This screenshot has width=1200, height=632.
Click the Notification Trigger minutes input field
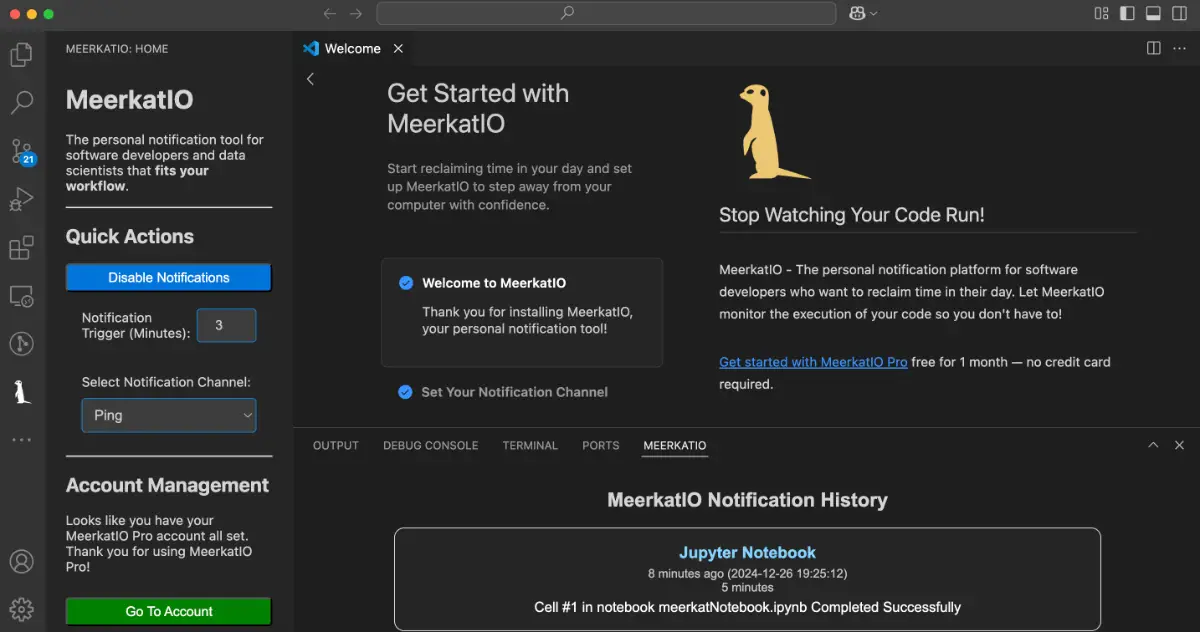pos(227,325)
